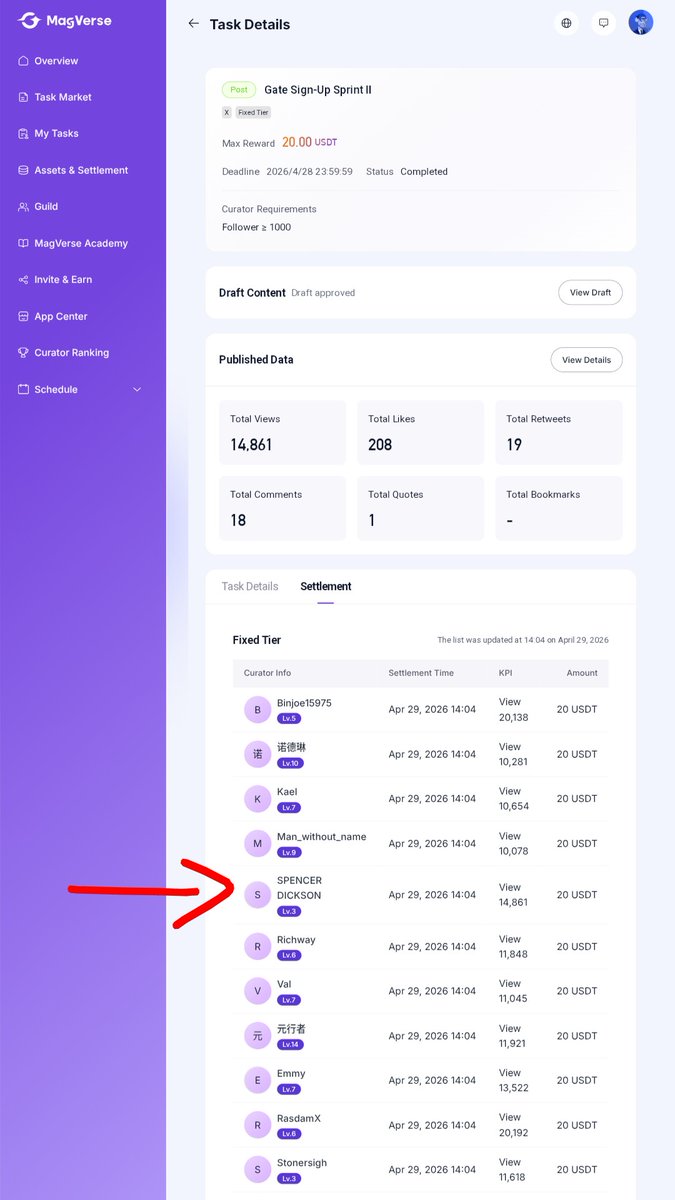Viewport: 675px width, 1200px height.
Task: Click RasdamX's avatar circle
Action: [x=258, y=1125]
